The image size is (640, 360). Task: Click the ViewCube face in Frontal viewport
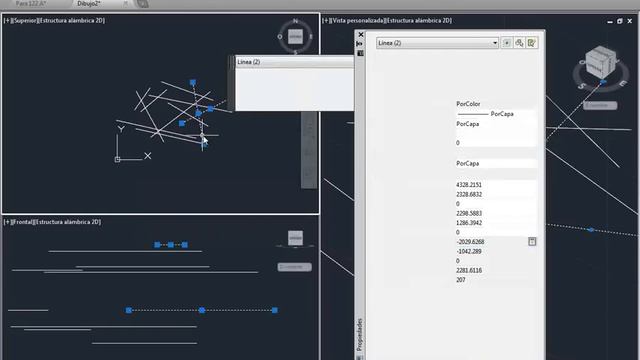[296, 238]
